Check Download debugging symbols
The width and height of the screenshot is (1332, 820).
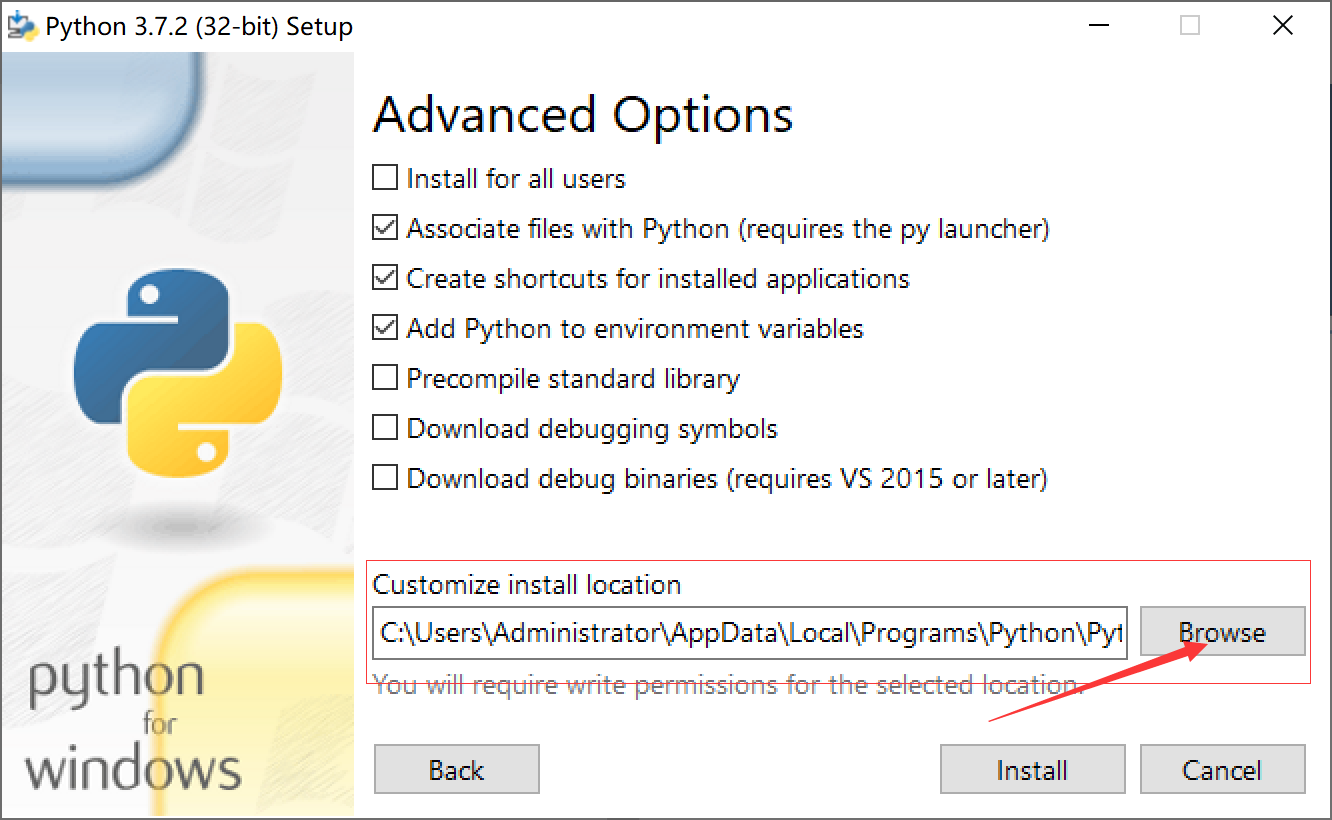385,427
